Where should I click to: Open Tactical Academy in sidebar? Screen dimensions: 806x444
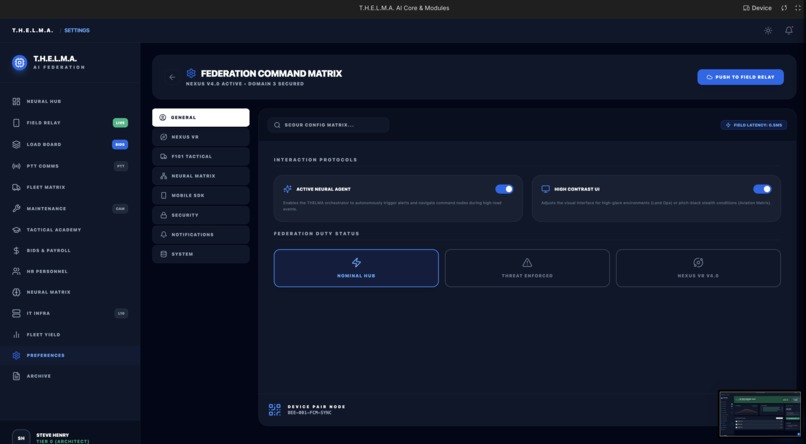coord(70,230)
